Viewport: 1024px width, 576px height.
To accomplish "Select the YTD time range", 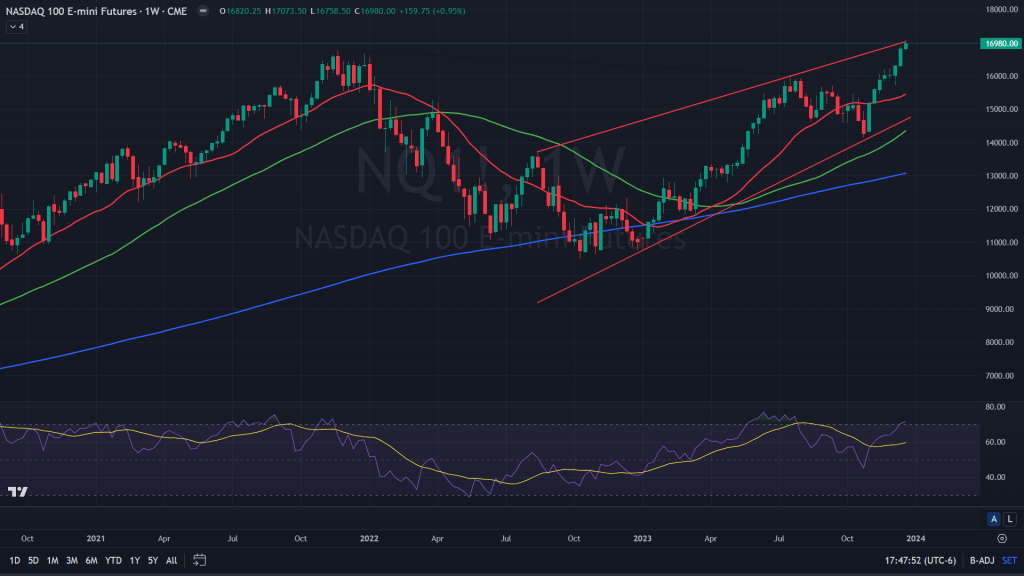I will 112,560.
